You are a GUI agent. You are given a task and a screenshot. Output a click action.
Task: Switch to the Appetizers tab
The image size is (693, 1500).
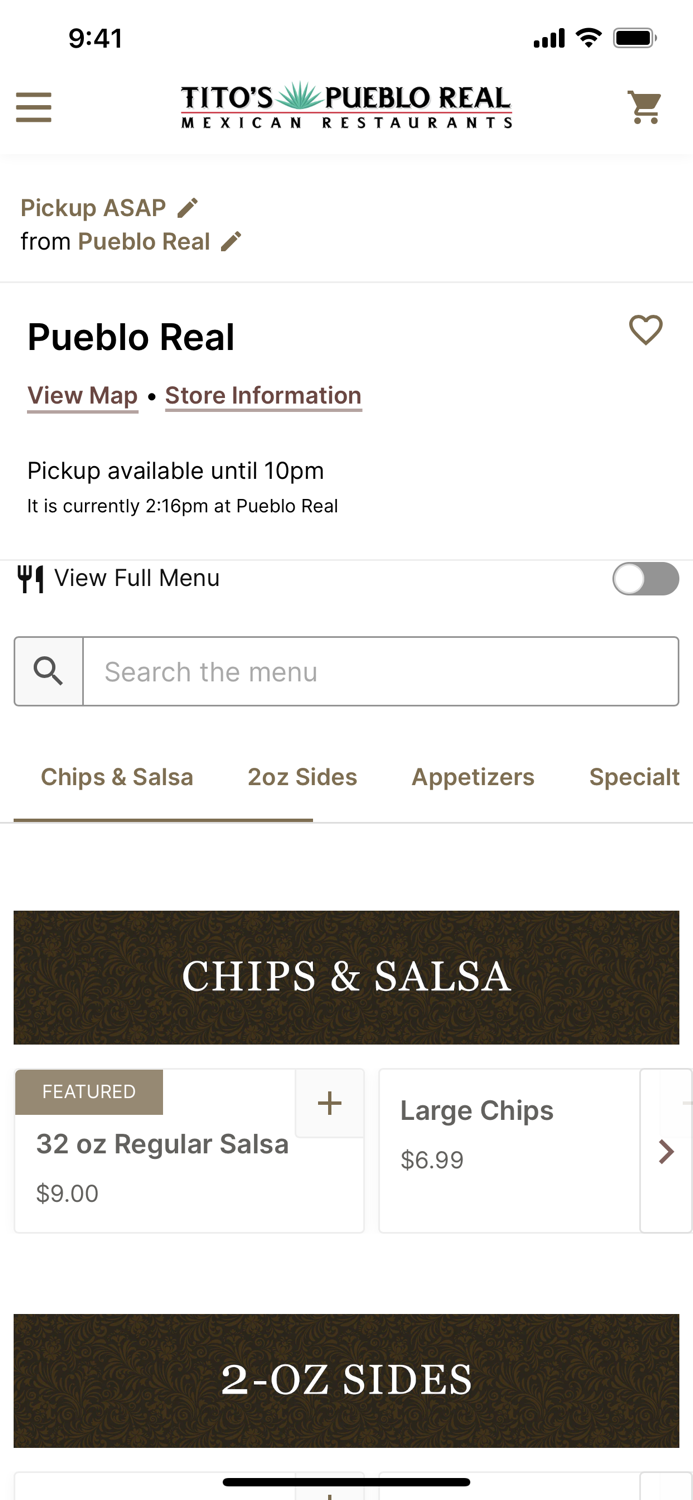(x=473, y=777)
